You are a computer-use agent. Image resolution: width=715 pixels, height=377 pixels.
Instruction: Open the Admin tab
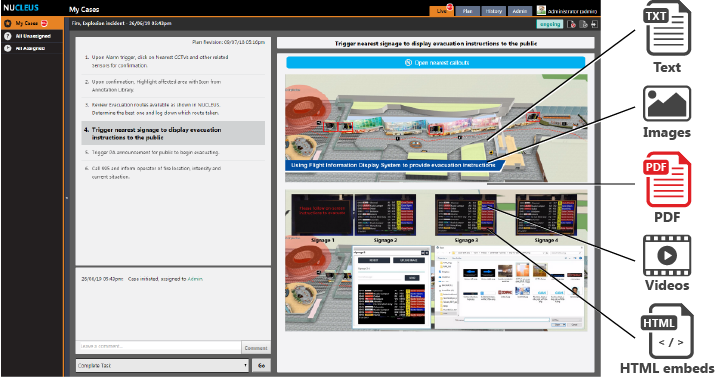click(x=519, y=11)
